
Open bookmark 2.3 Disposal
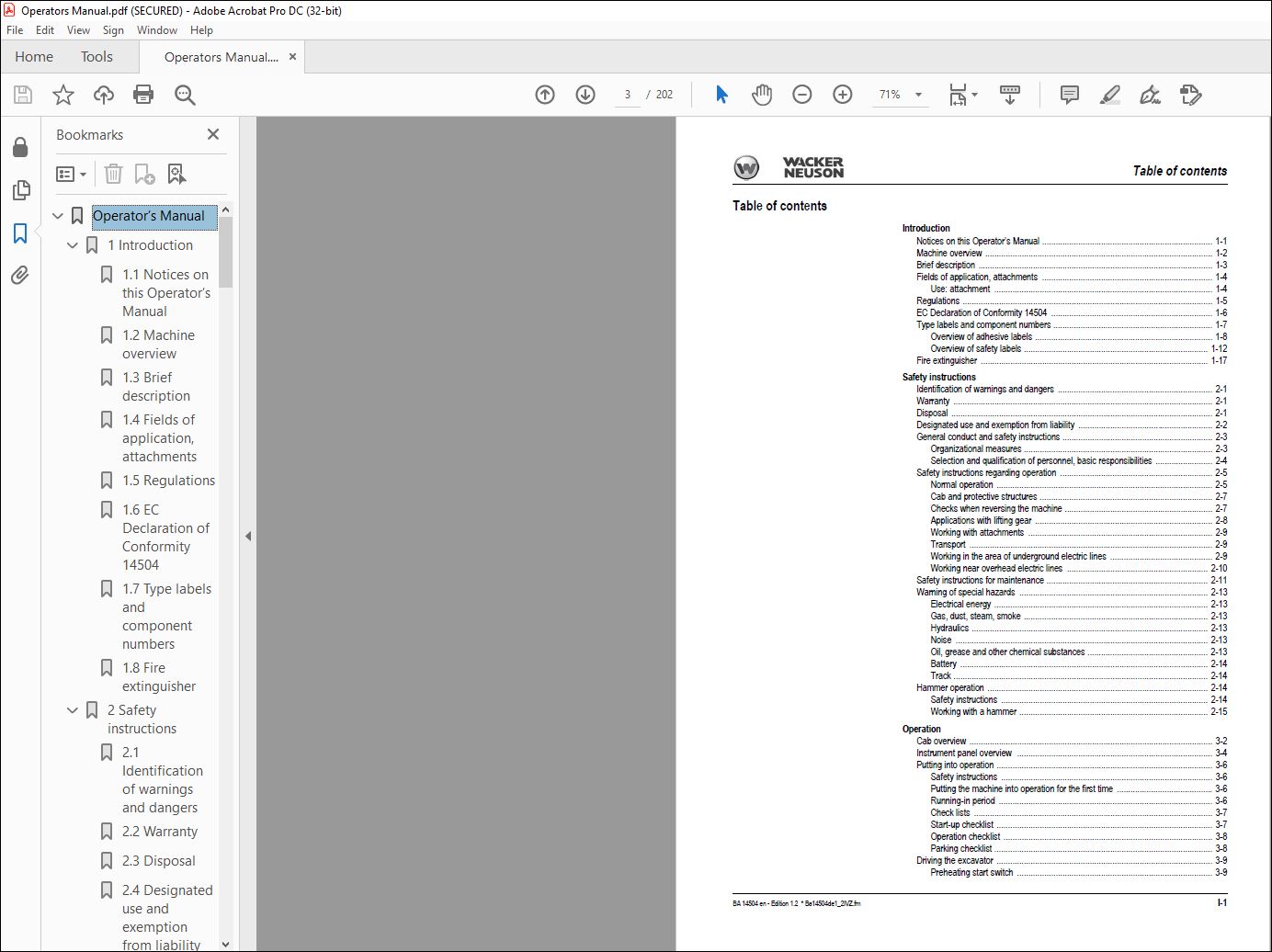pyautogui.click(x=158, y=861)
